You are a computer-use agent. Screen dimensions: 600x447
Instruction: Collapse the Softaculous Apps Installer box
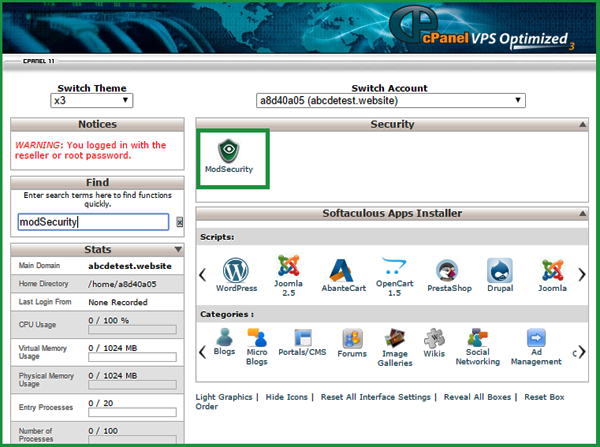[x=582, y=214]
